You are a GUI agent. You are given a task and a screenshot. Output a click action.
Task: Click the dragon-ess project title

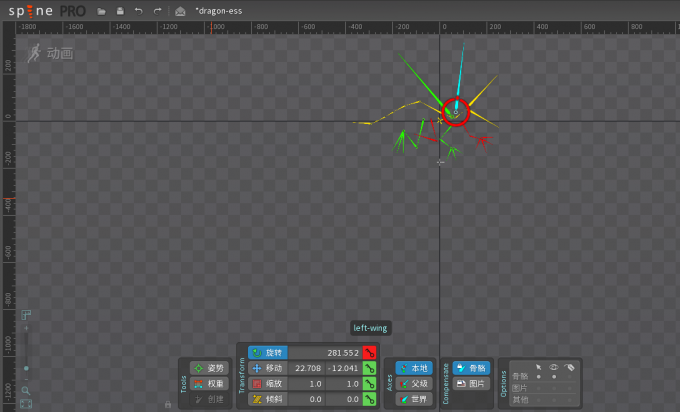tap(219, 11)
